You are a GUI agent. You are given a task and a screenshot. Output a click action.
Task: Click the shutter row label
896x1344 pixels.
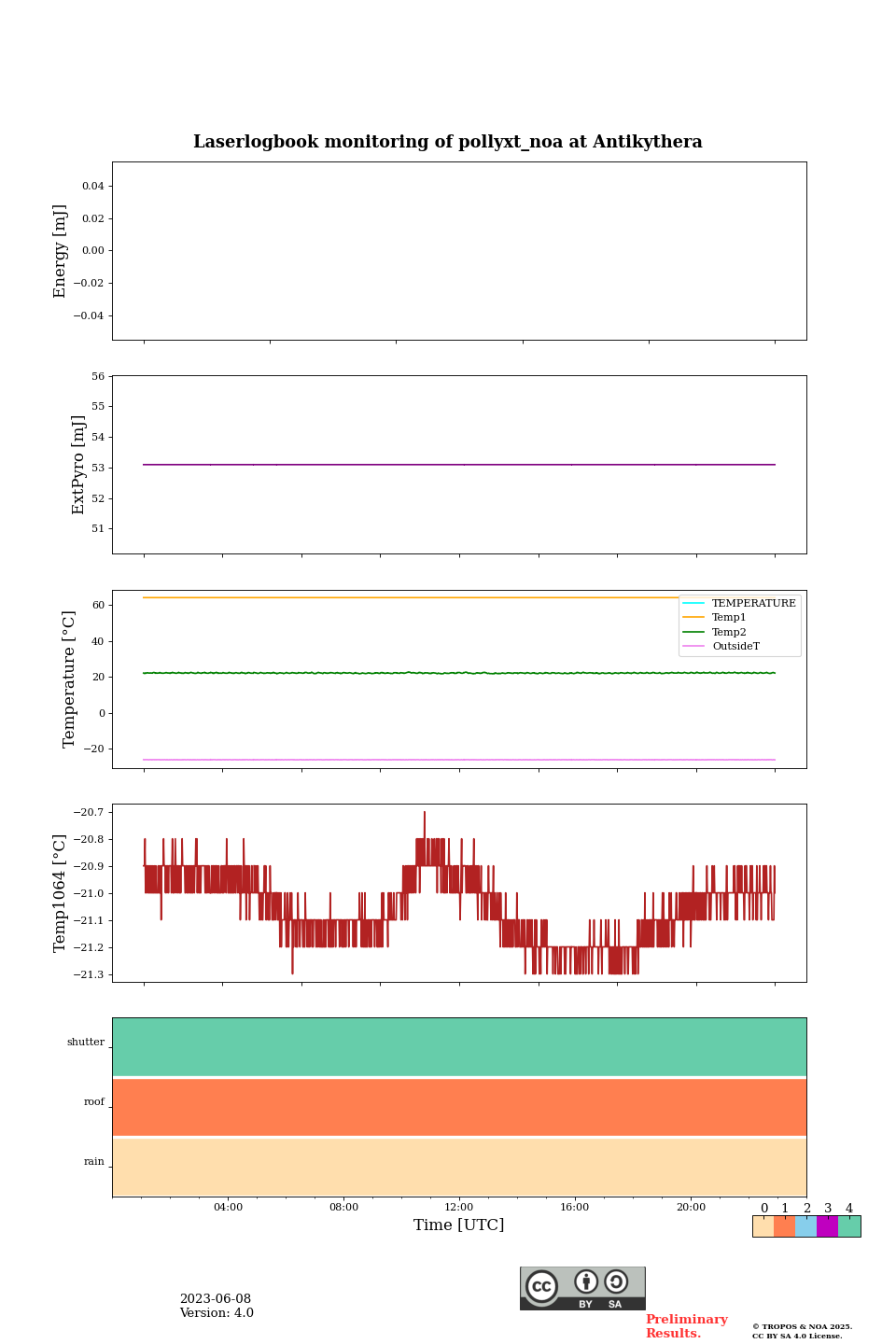pos(86,1043)
